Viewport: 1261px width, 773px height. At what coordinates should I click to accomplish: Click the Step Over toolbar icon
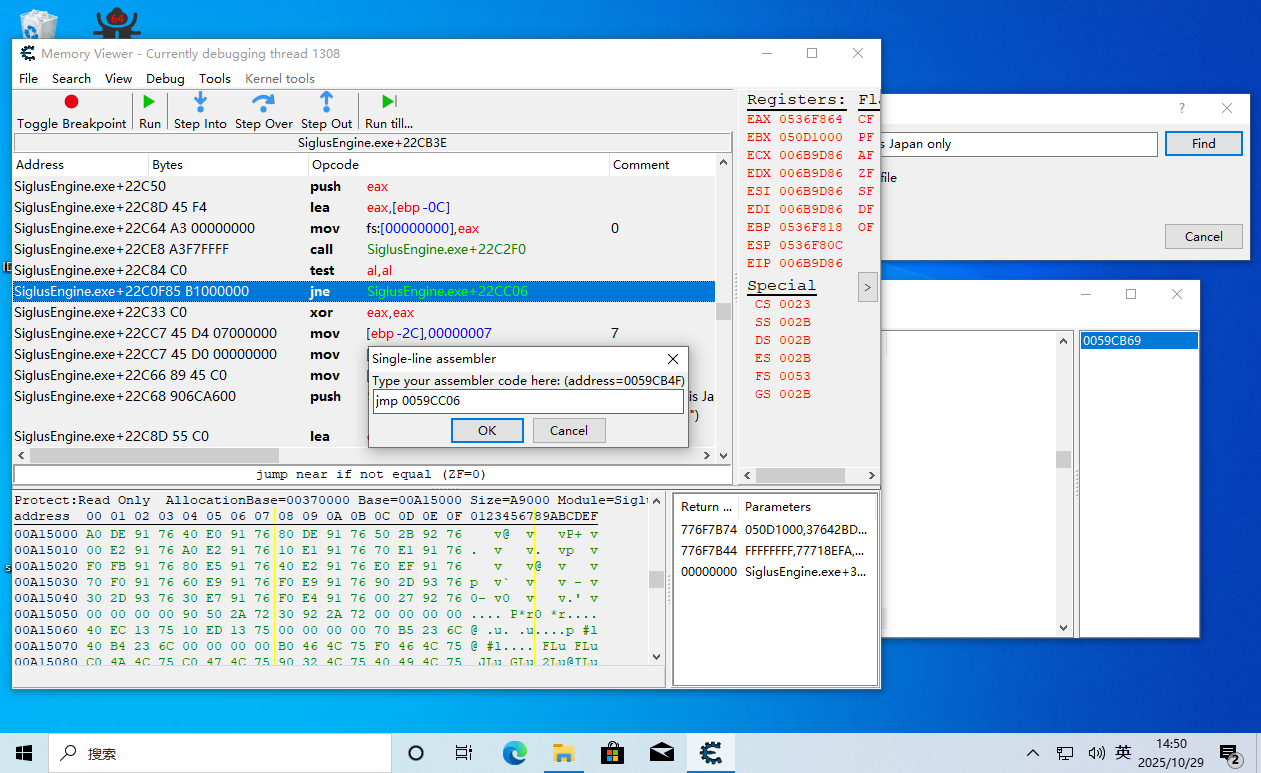[263, 102]
